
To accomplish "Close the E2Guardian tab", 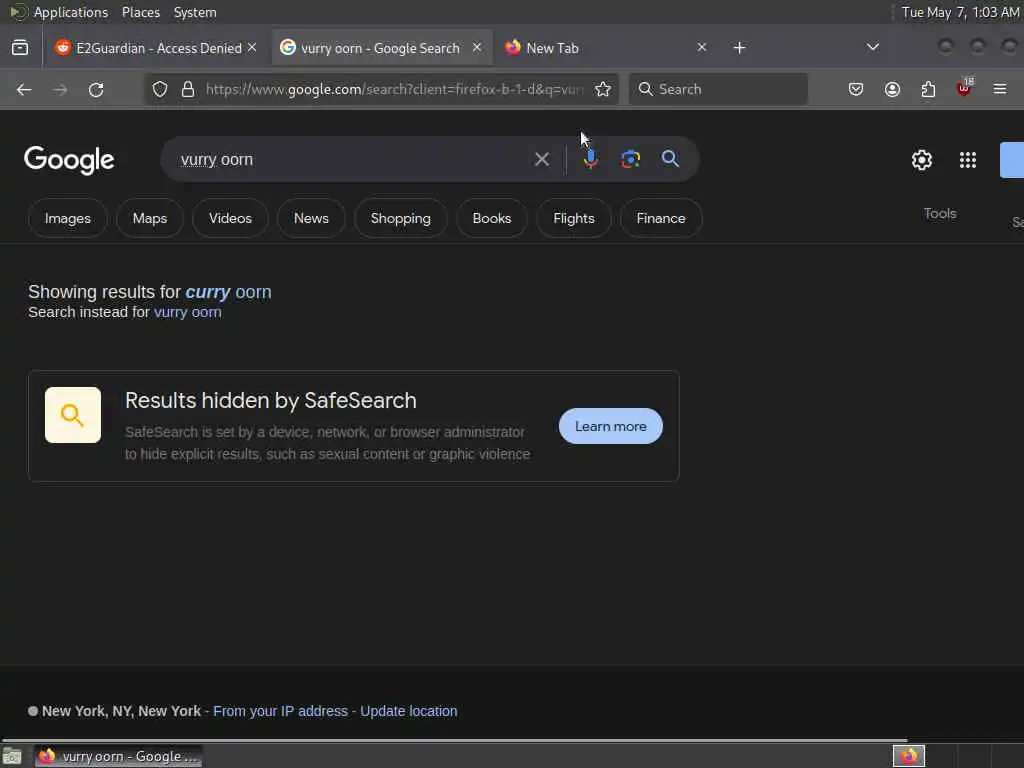I will 252,48.
